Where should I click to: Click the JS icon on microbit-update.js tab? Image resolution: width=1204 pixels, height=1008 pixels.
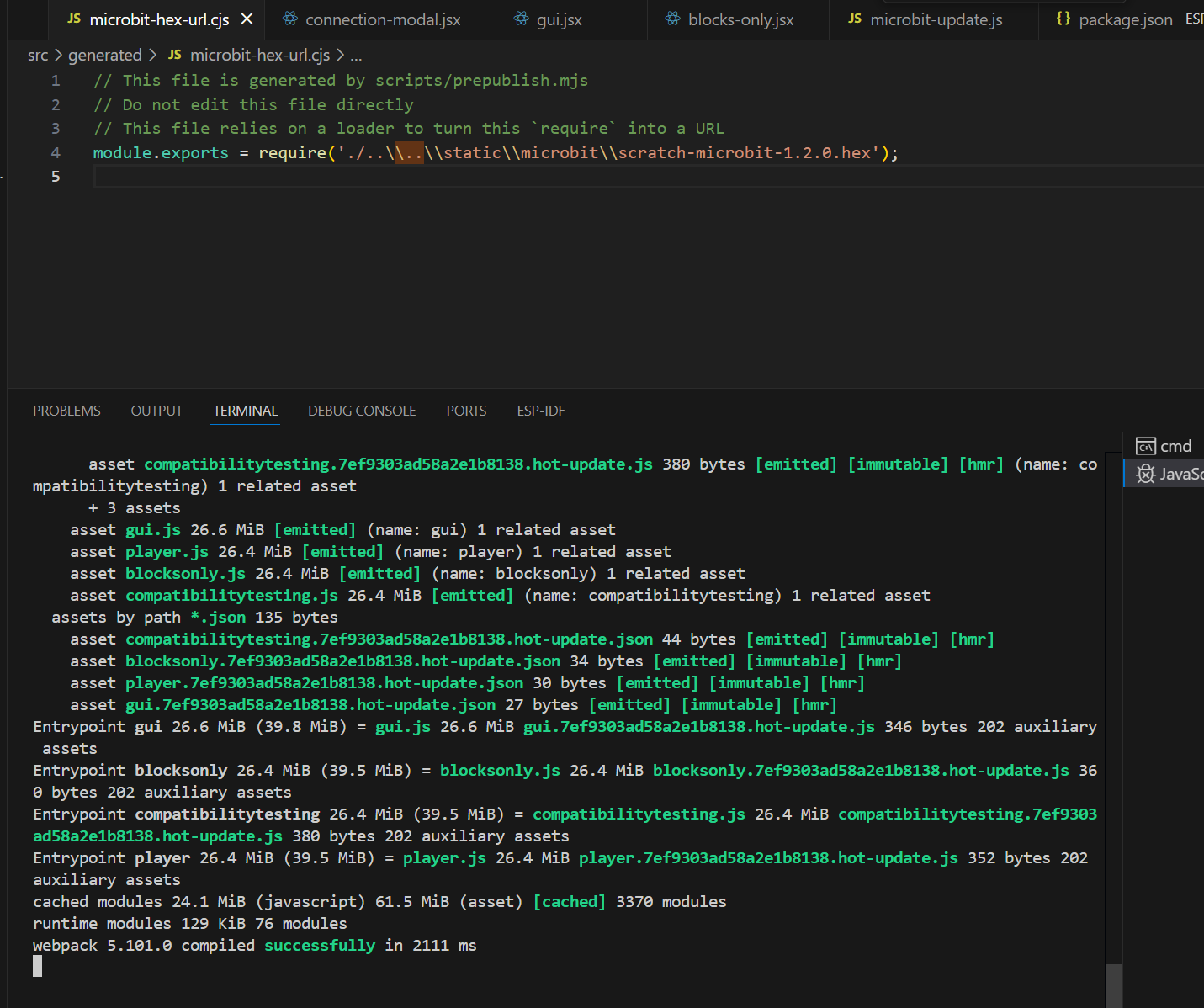[855, 19]
